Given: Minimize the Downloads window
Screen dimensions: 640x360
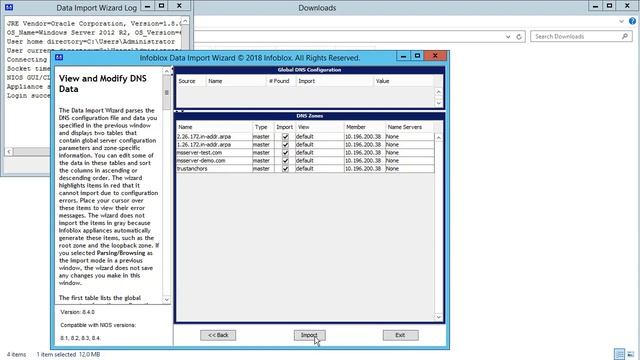Looking at the screenshot, I should click(596, 6).
